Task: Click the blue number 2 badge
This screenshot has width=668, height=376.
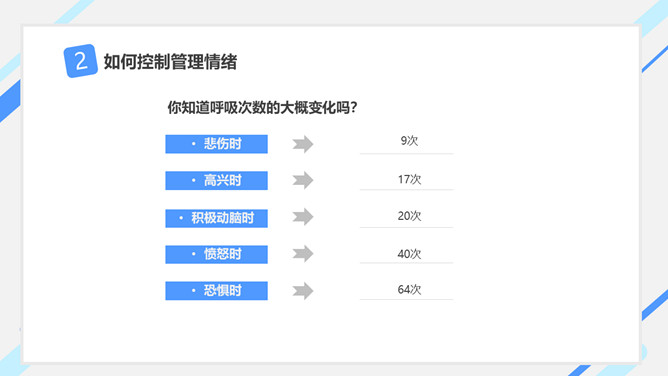Action: 81,61
